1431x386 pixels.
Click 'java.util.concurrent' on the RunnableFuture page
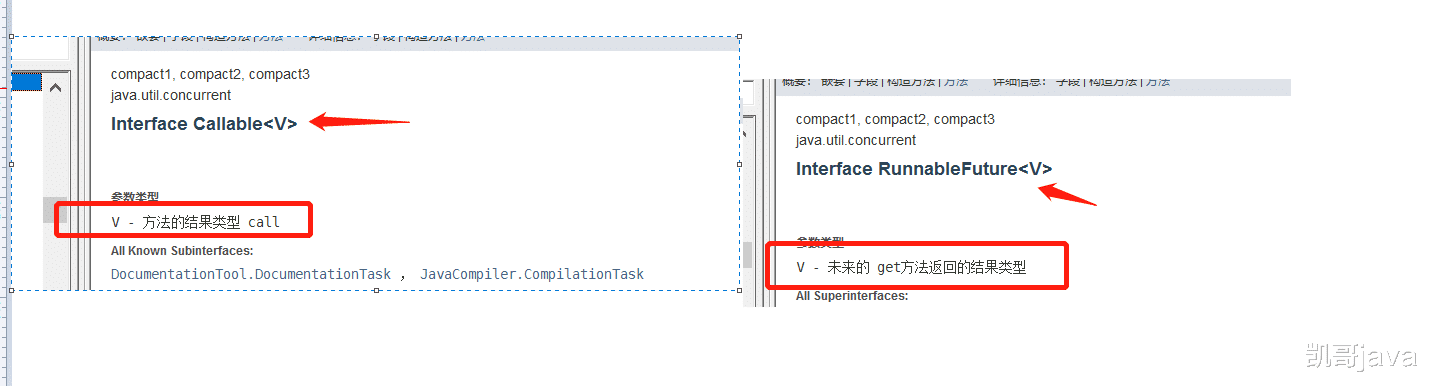click(x=856, y=140)
